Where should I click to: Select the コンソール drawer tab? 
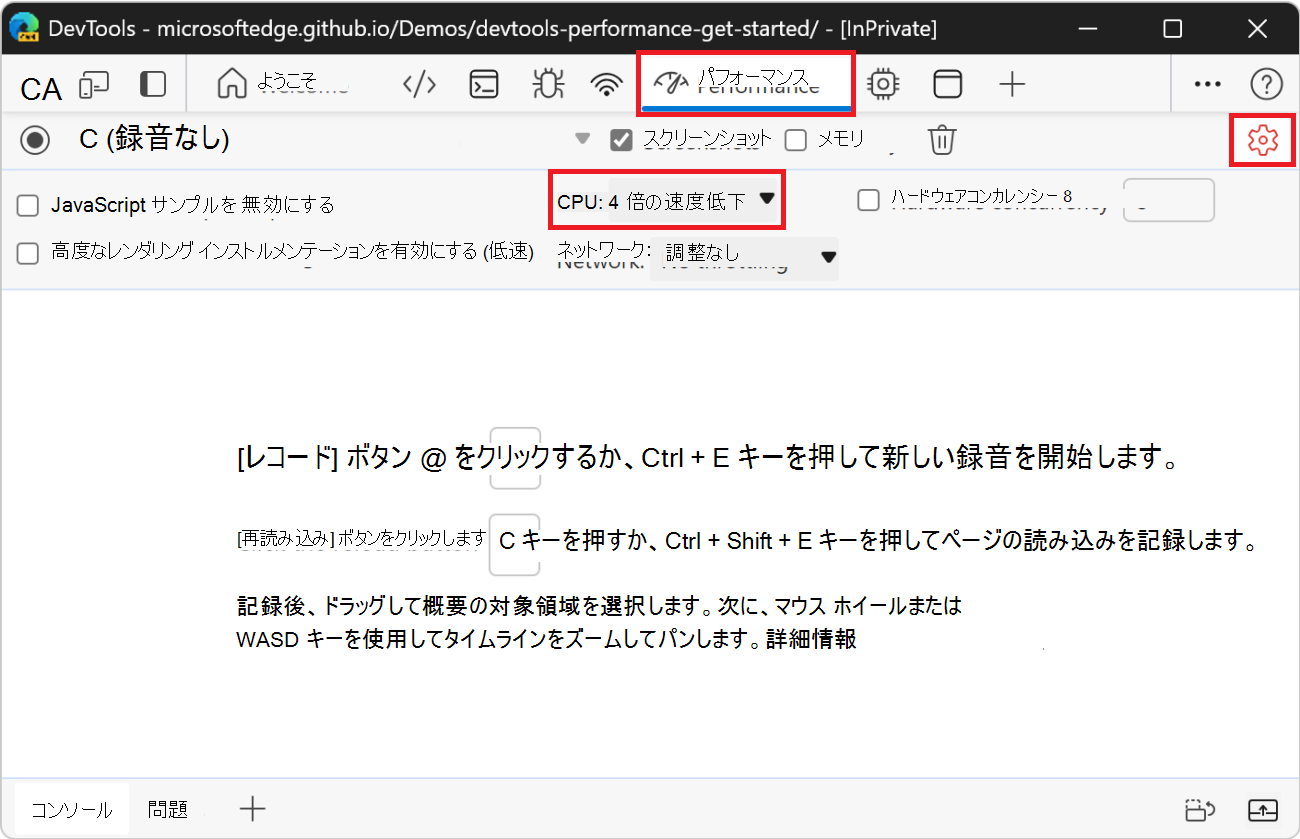coord(71,810)
